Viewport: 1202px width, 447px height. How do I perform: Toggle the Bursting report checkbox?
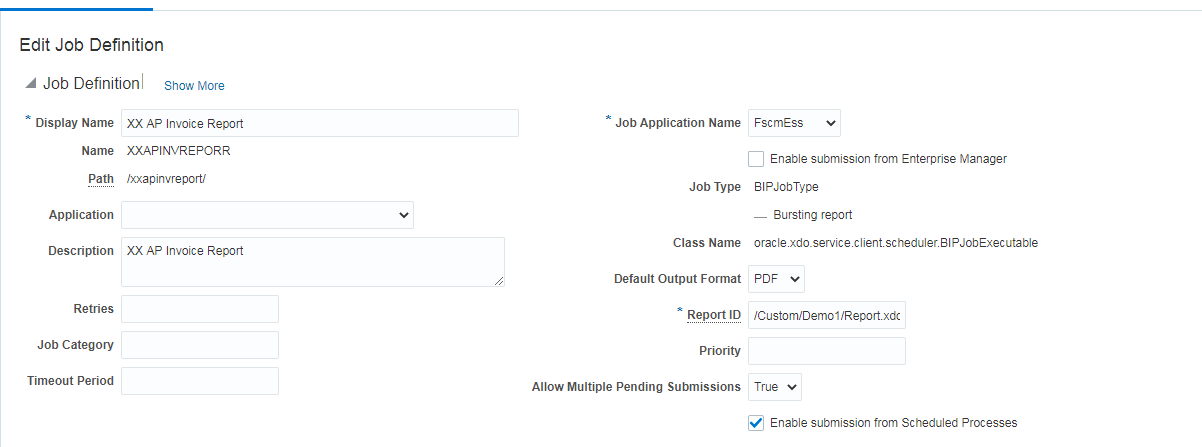click(x=760, y=216)
